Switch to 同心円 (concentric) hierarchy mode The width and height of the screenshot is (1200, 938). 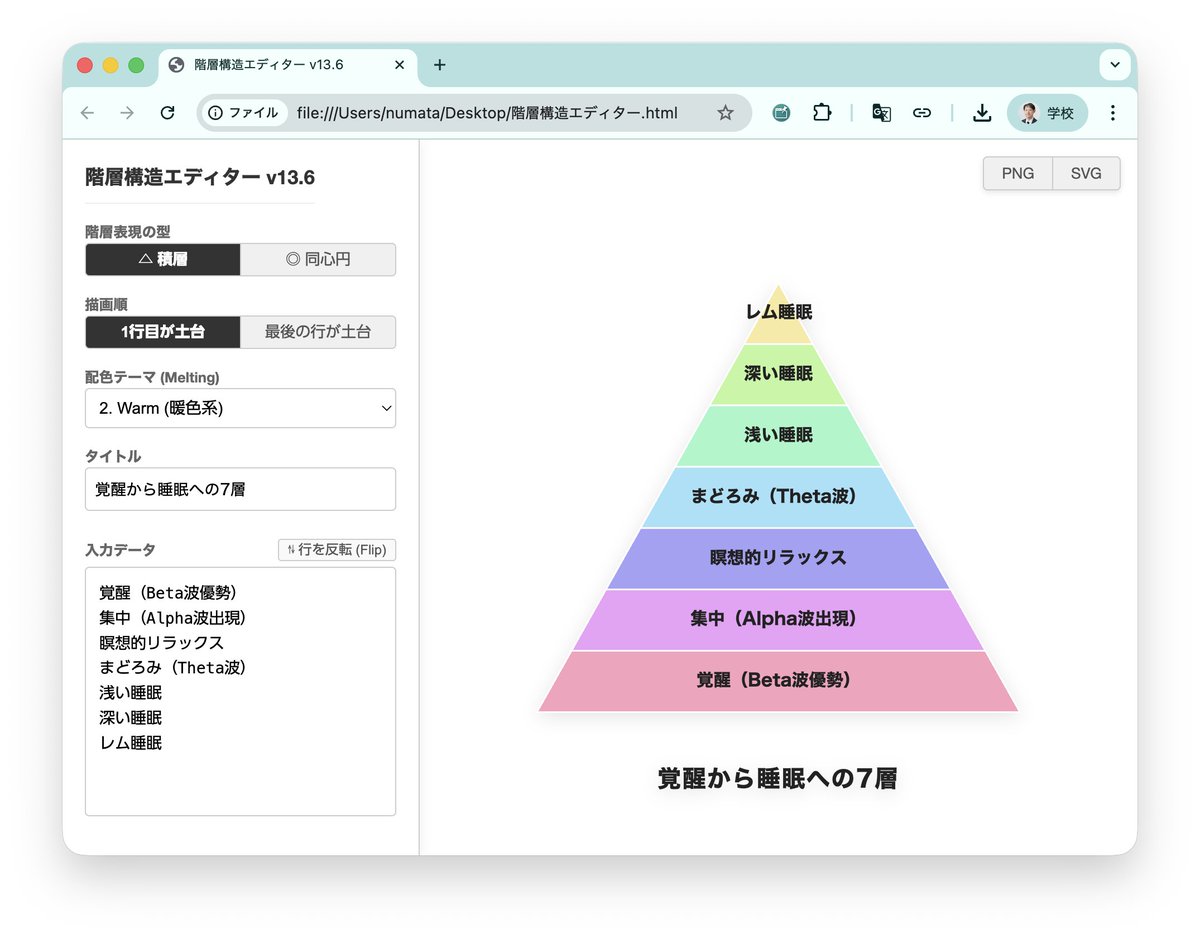click(318, 259)
